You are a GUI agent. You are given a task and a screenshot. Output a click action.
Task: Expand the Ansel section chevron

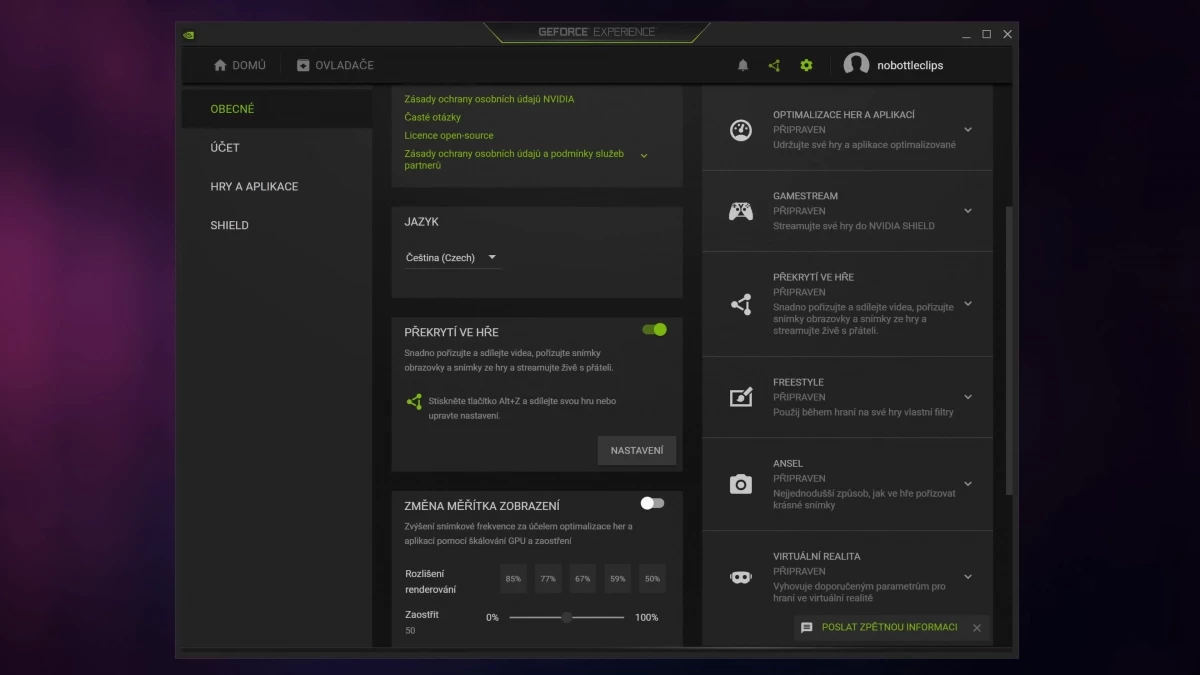click(968, 484)
